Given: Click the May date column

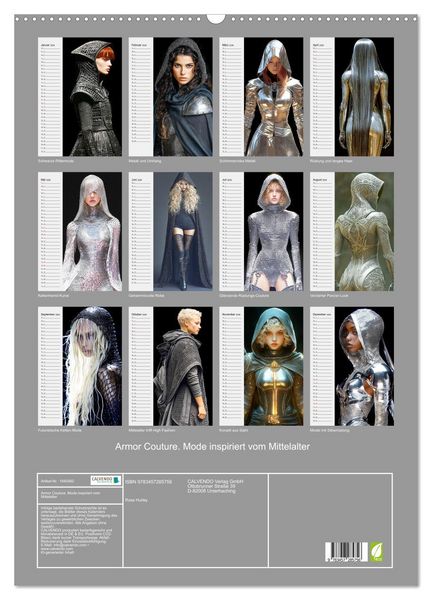Looking at the screenshot, I should click(50, 232).
